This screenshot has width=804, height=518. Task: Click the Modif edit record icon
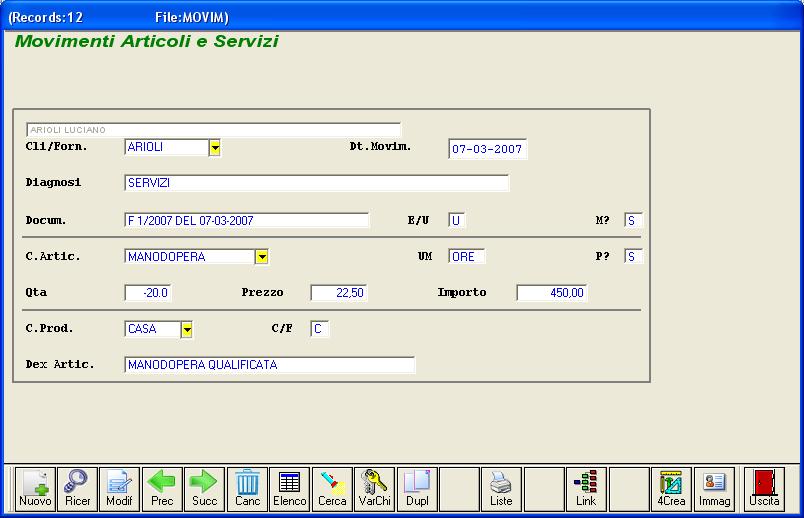point(119,489)
